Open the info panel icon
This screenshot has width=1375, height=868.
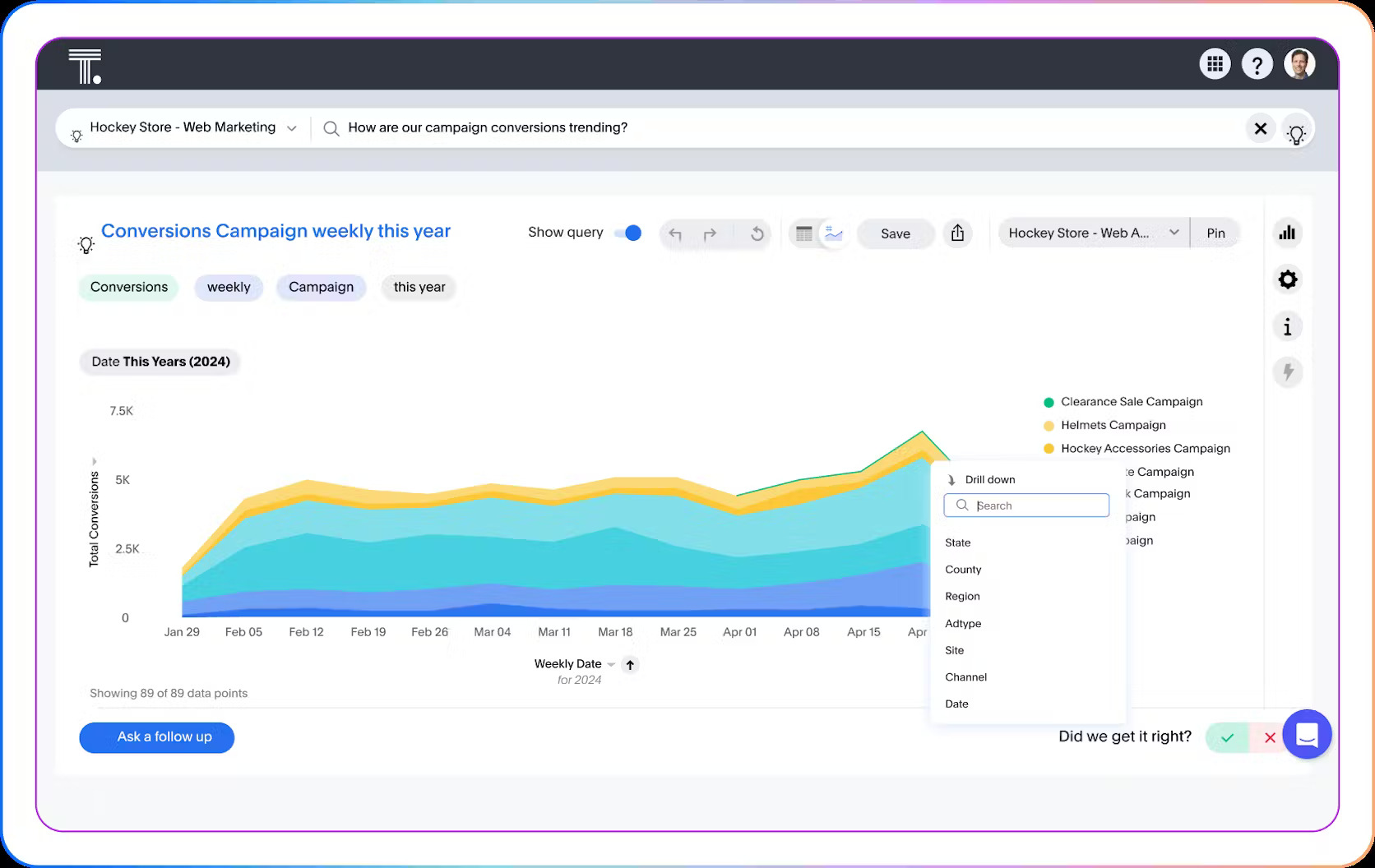[1287, 326]
